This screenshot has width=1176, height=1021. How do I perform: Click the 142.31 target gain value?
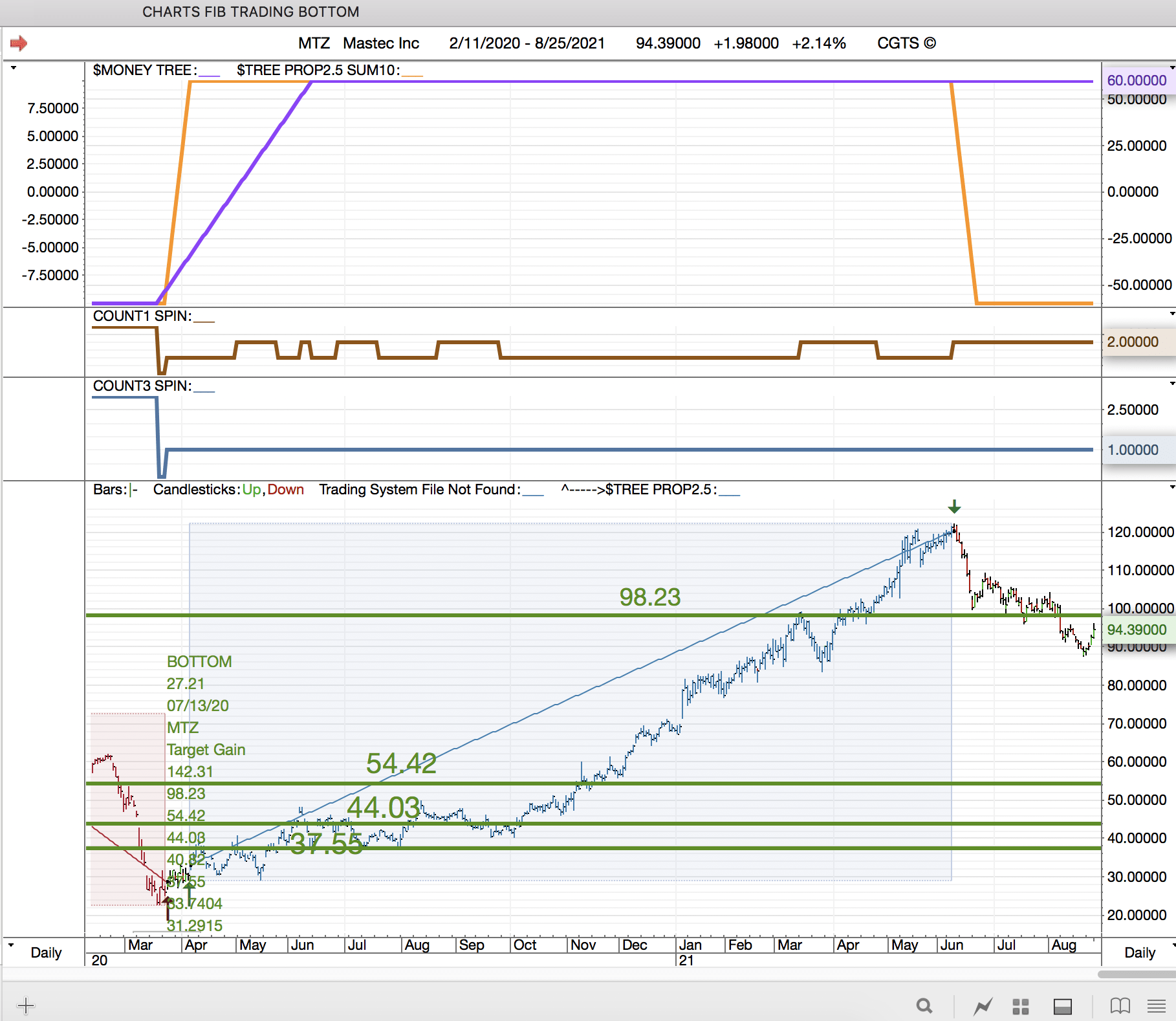pos(190,772)
